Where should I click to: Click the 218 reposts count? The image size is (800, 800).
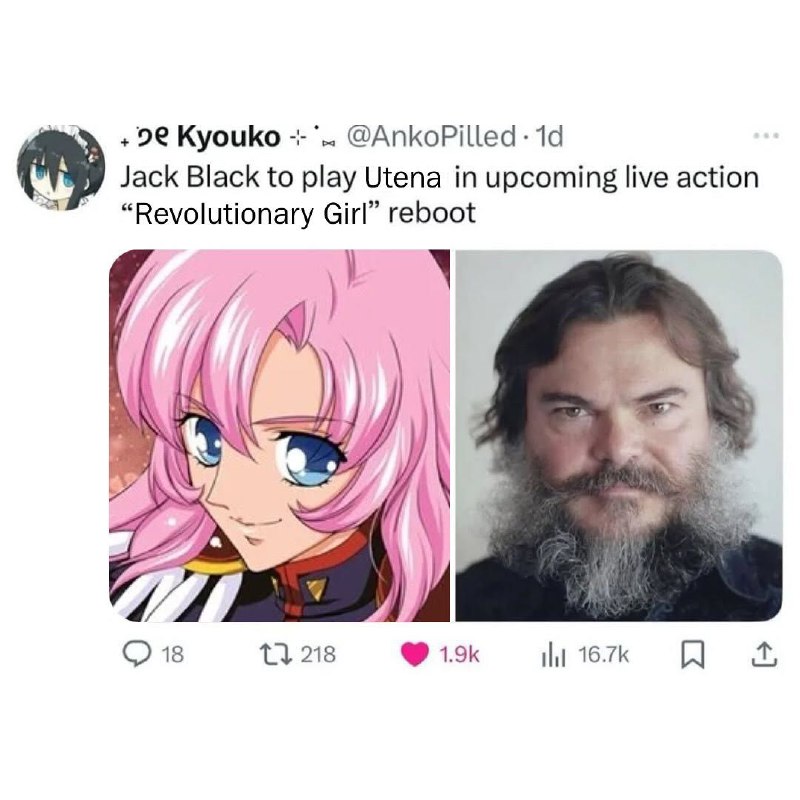pyautogui.click(x=318, y=654)
